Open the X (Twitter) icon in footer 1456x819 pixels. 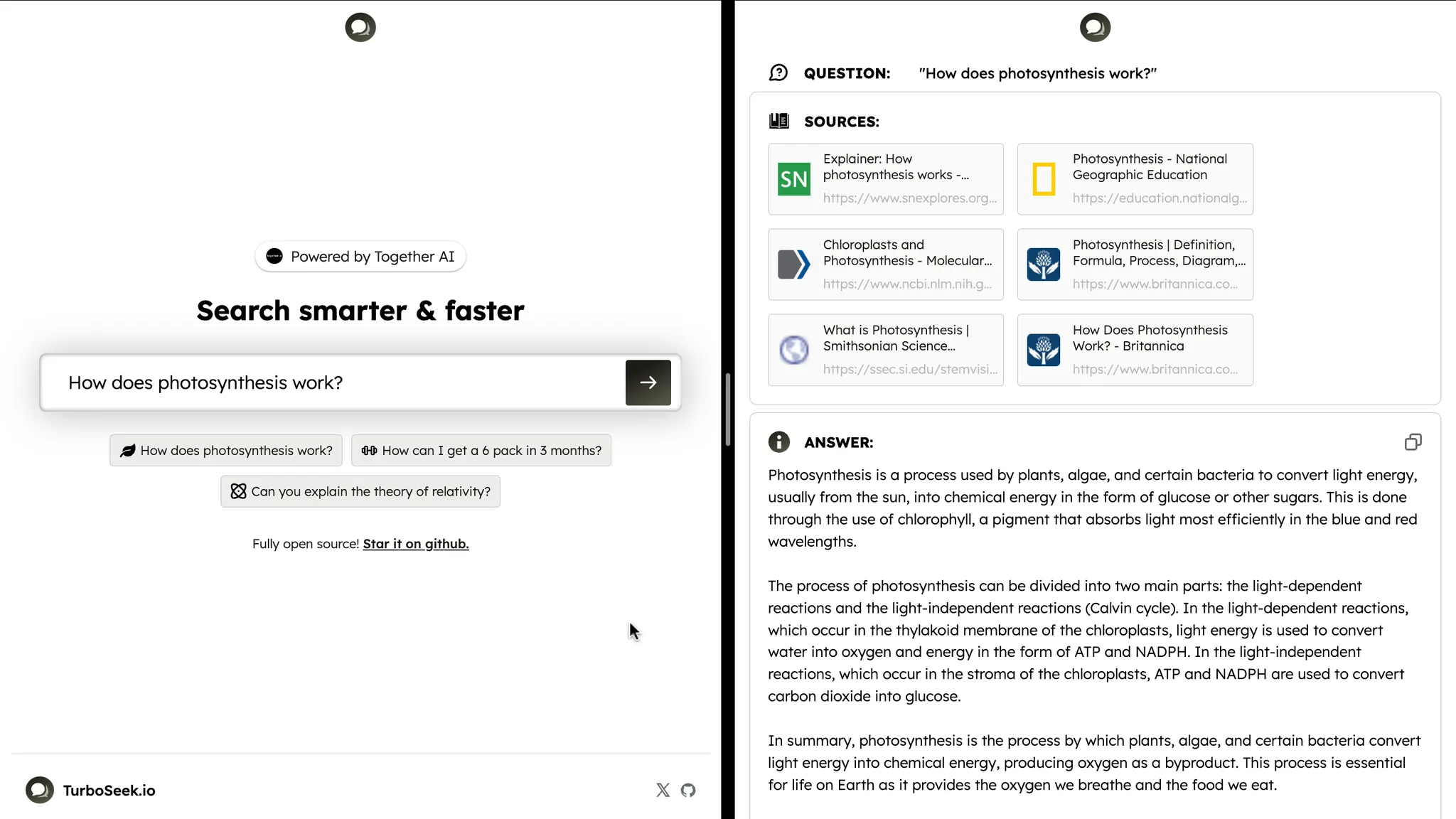point(663,790)
